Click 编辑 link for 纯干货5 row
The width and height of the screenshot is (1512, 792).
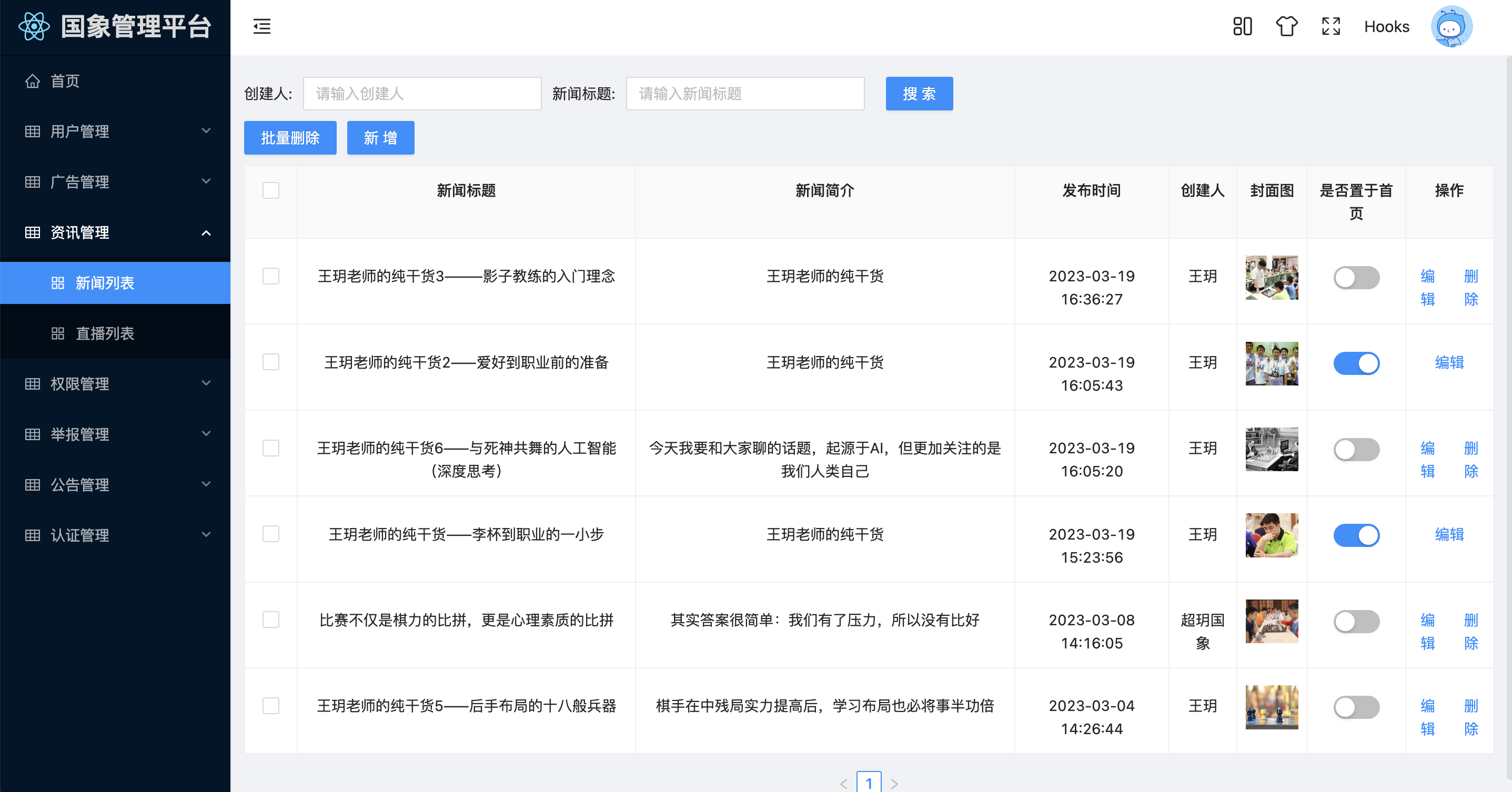(1427, 717)
